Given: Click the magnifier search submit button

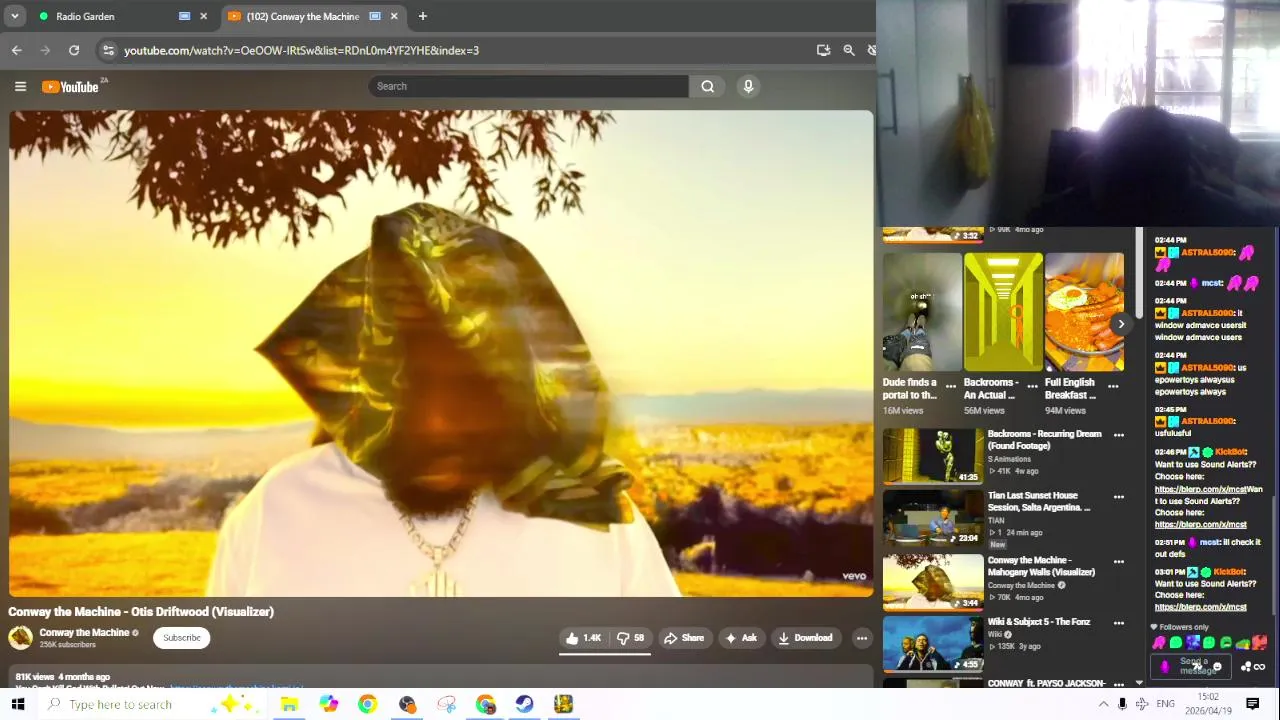Looking at the screenshot, I should (x=707, y=86).
